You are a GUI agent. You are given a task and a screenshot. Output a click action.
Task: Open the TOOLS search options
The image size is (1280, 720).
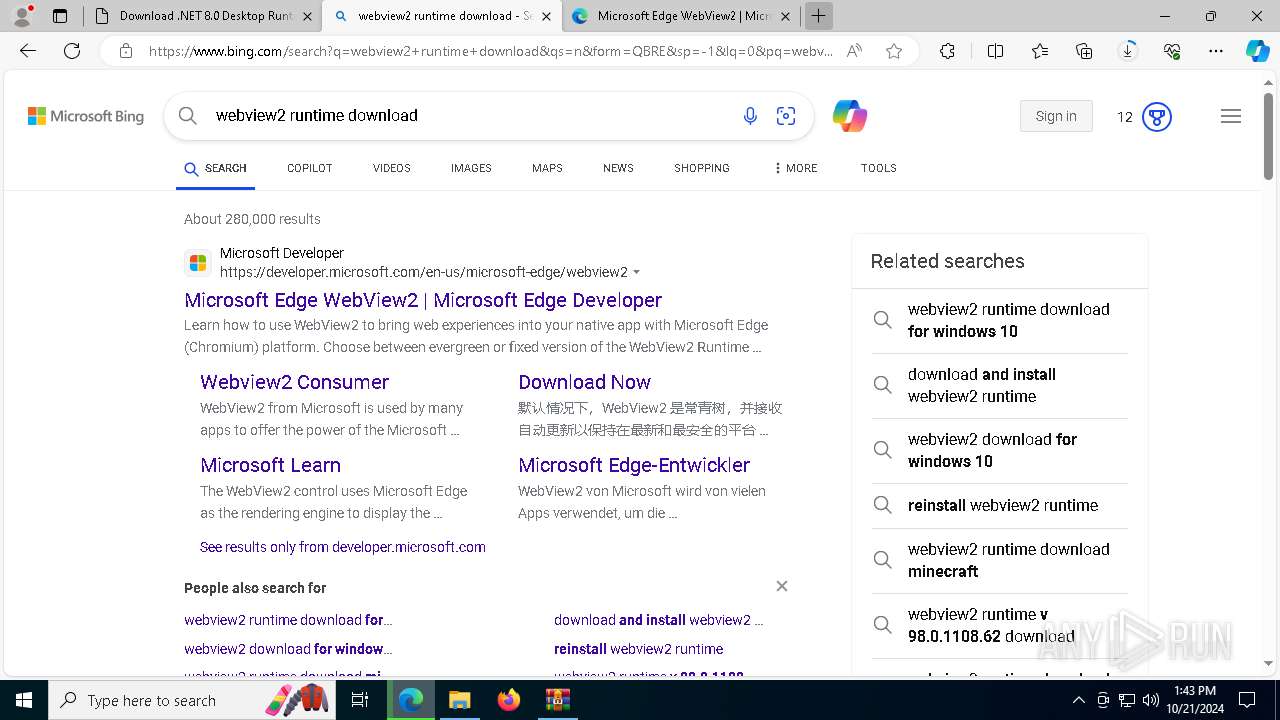coord(879,168)
